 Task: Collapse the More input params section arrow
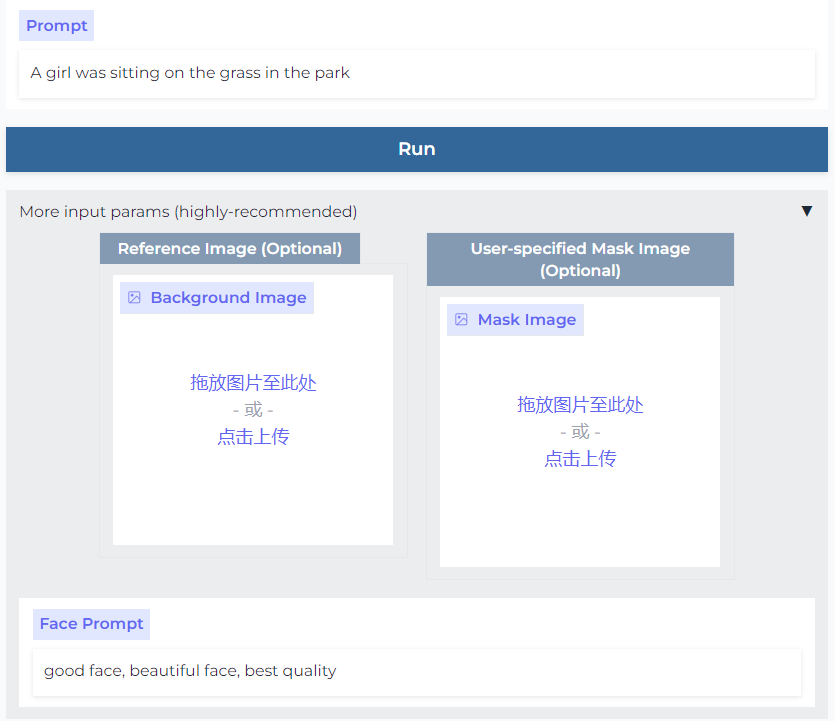click(x=807, y=211)
